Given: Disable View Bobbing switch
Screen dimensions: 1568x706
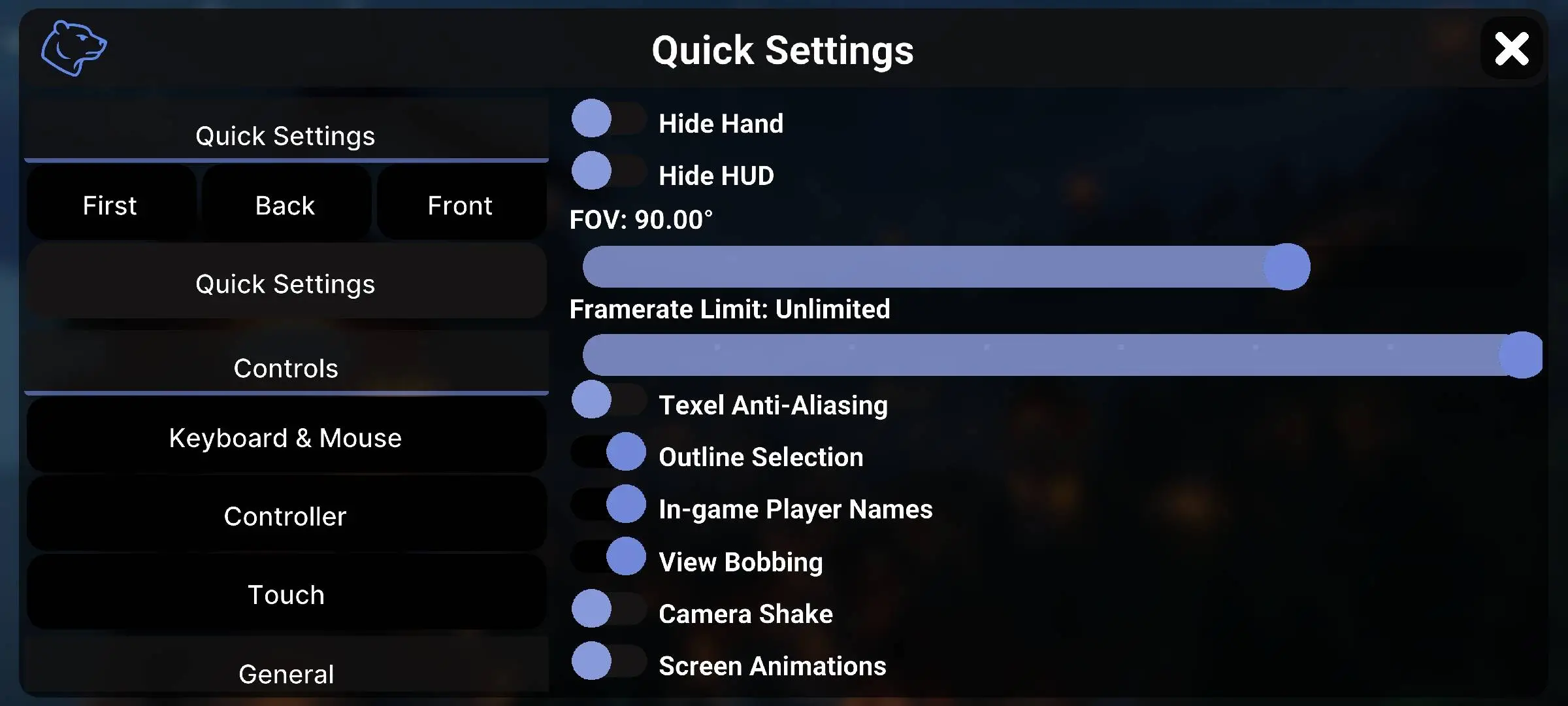Looking at the screenshot, I should pyautogui.click(x=608, y=557).
